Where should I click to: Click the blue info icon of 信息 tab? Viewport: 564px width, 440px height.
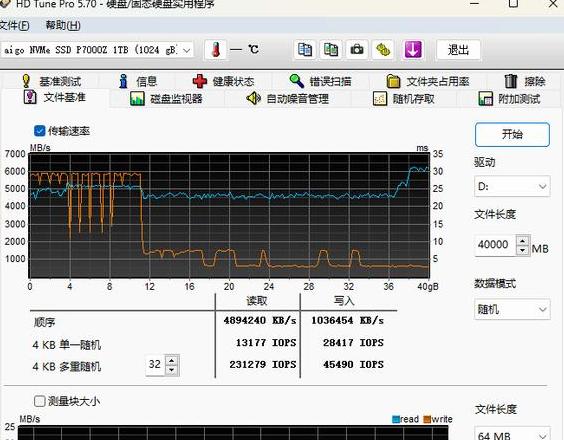pos(123,81)
